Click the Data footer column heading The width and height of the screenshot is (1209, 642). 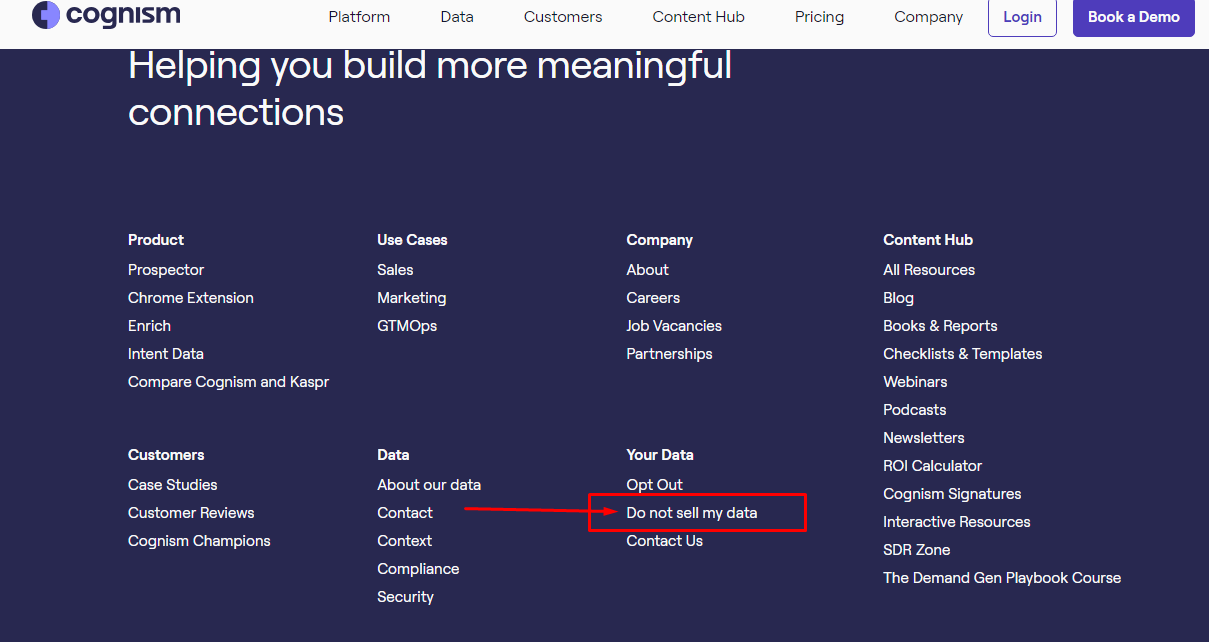pos(393,455)
